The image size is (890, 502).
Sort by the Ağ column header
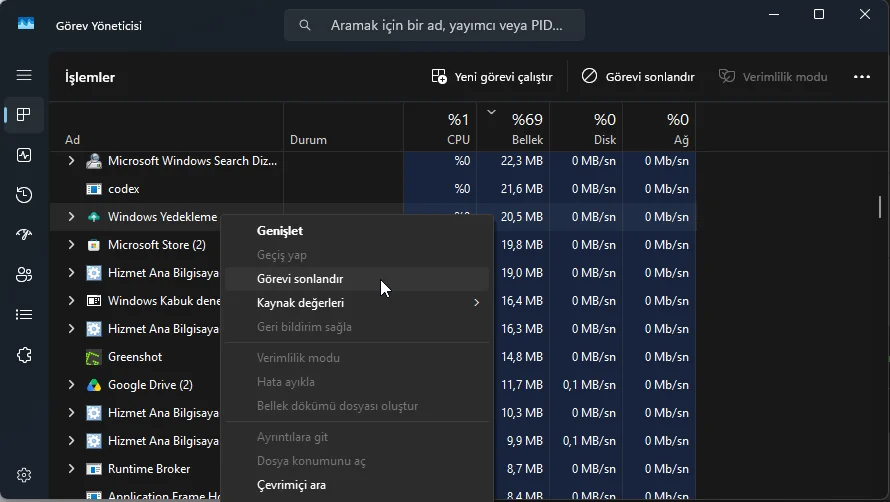659,127
